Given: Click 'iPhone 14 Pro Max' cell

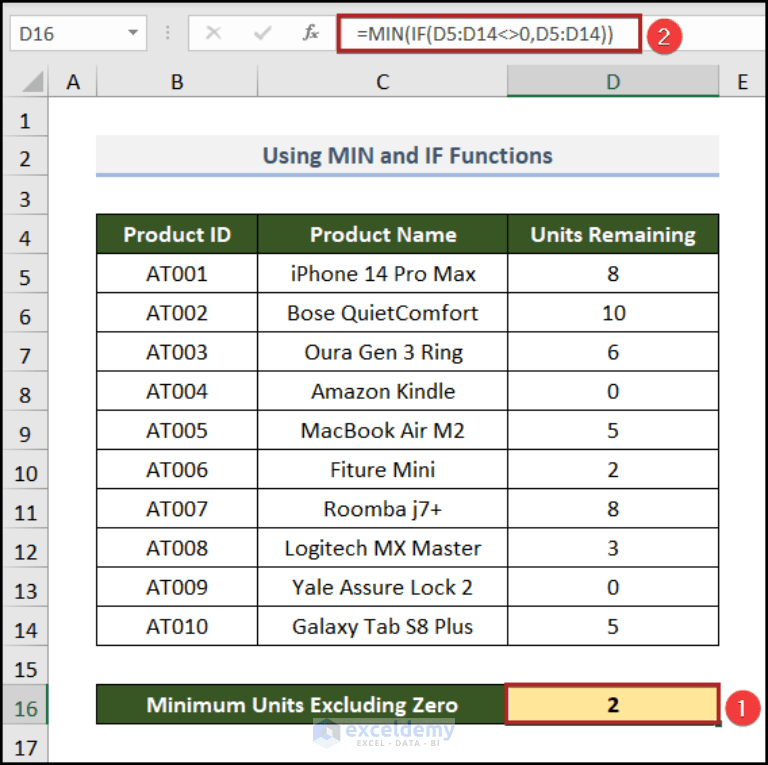Looking at the screenshot, I should click(x=383, y=273).
